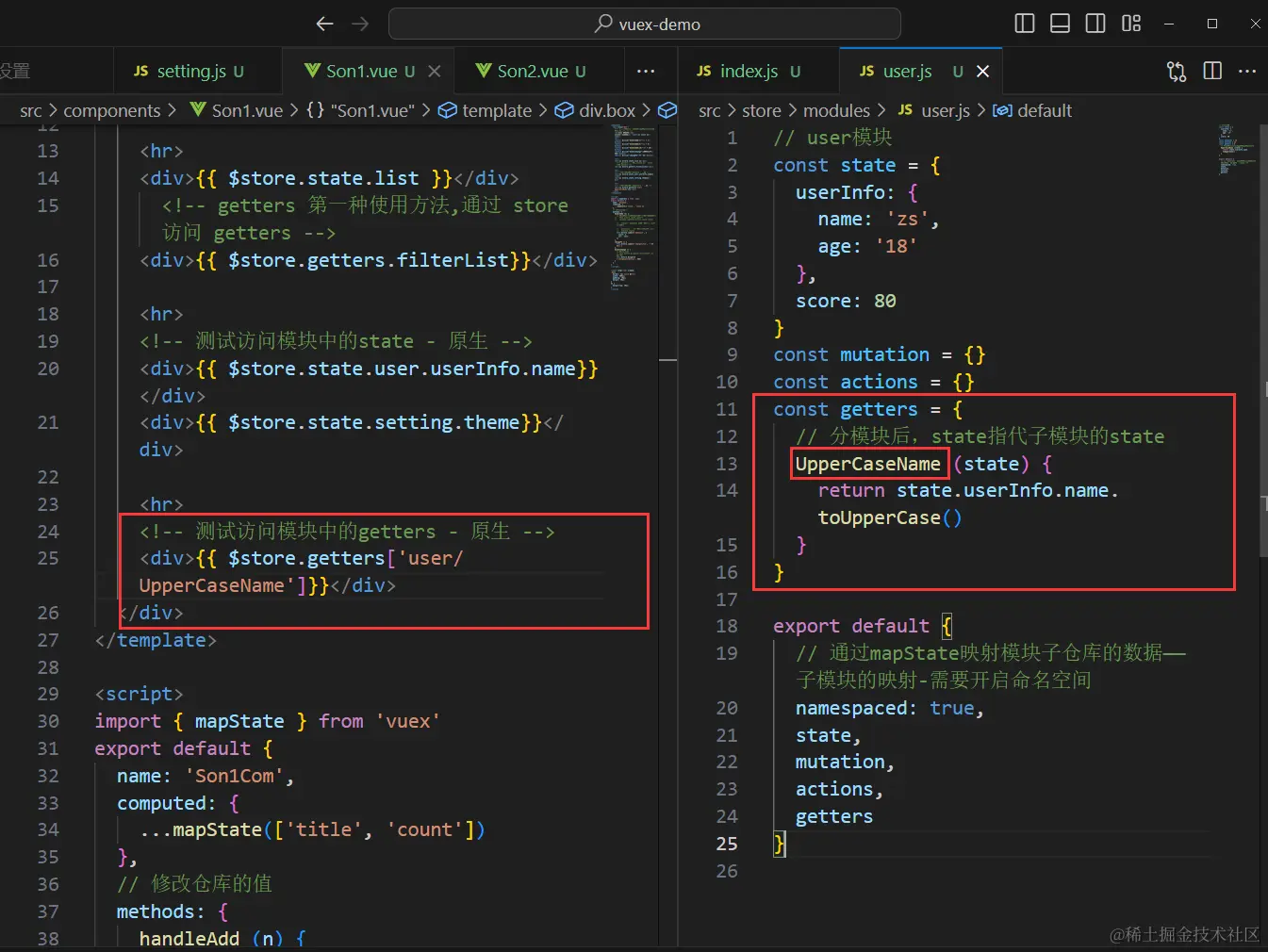Click the modules breadcrumb
The width and height of the screenshot is (1268, 952).
click(836, 111)
